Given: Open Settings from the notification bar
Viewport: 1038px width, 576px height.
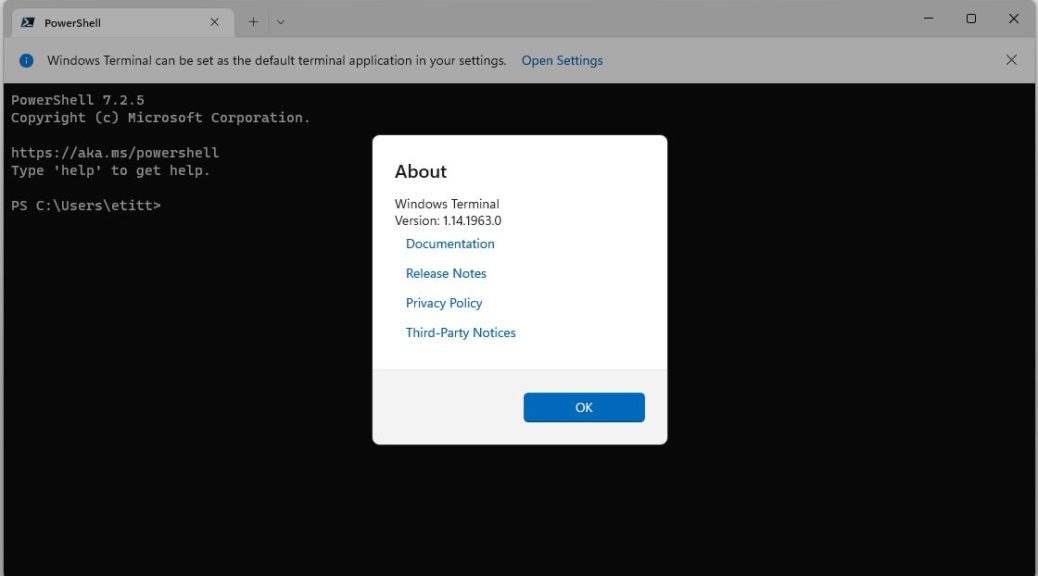Looking at the screenshot, I should coord(562,60).
